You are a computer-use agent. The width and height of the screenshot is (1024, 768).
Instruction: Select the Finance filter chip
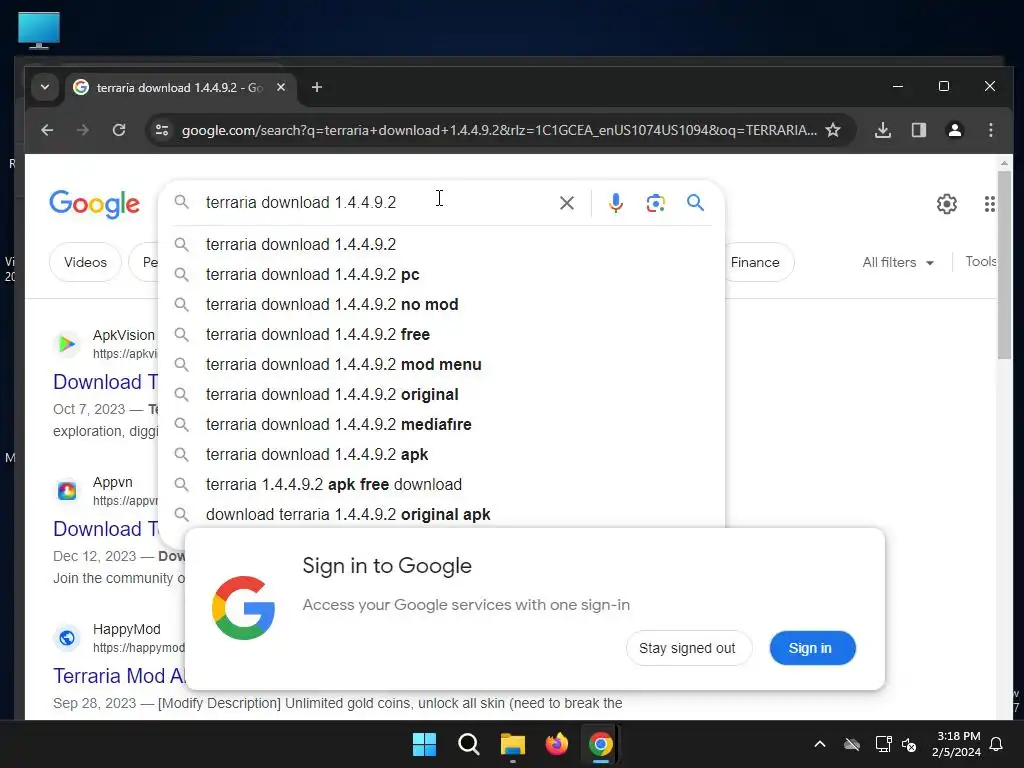tap(755, 262)
